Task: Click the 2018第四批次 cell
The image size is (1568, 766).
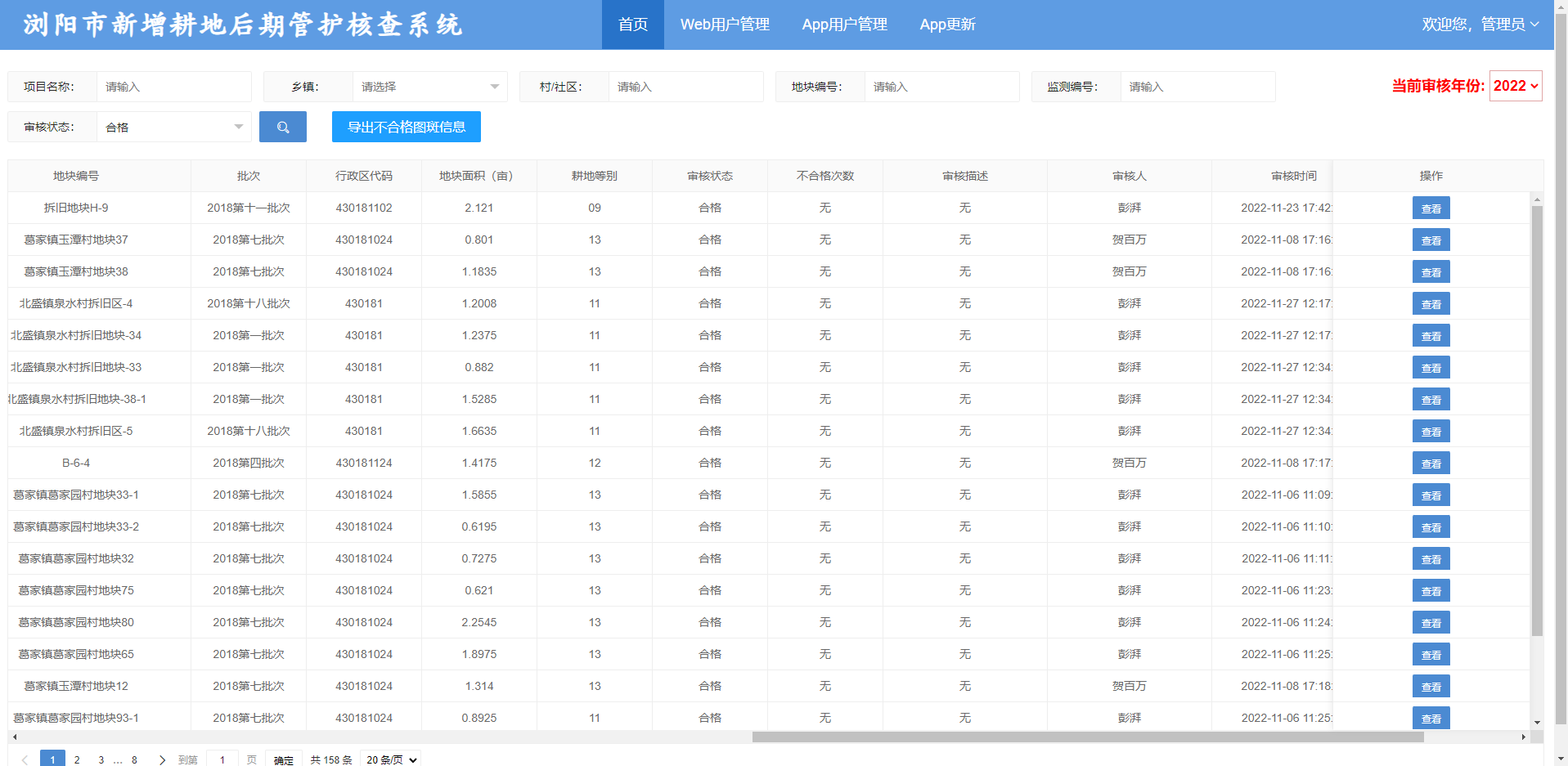Action: [x=249, y=463]
